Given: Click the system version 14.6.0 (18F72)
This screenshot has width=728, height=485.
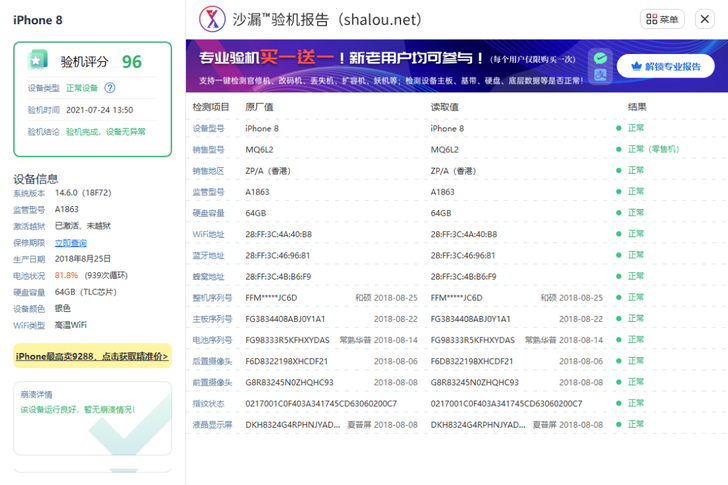Looking at the screenshot, I should tap(83, 193).
